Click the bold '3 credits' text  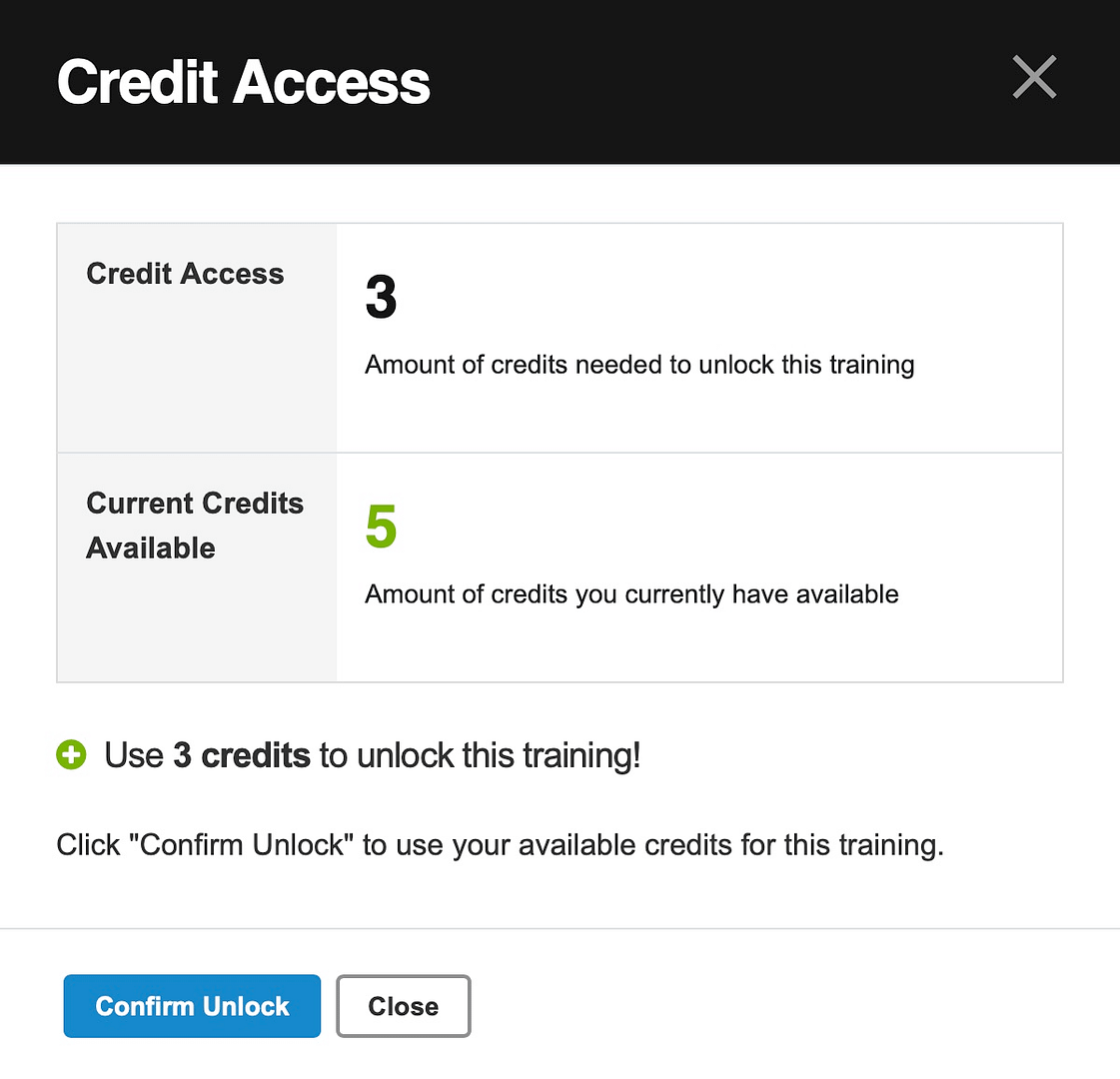point(242,754)
